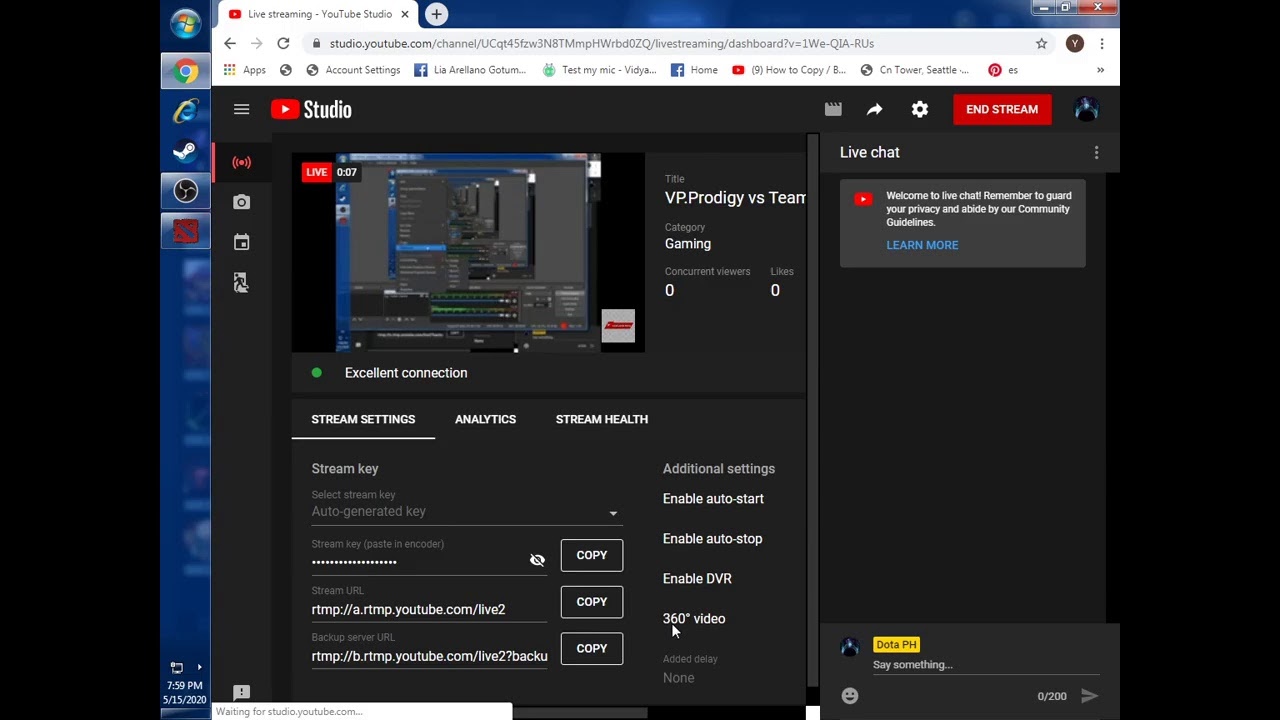The width and height of the screenshot is (1280, 720).
Task: Open the Test my mic bookmark
Action: 599,70
